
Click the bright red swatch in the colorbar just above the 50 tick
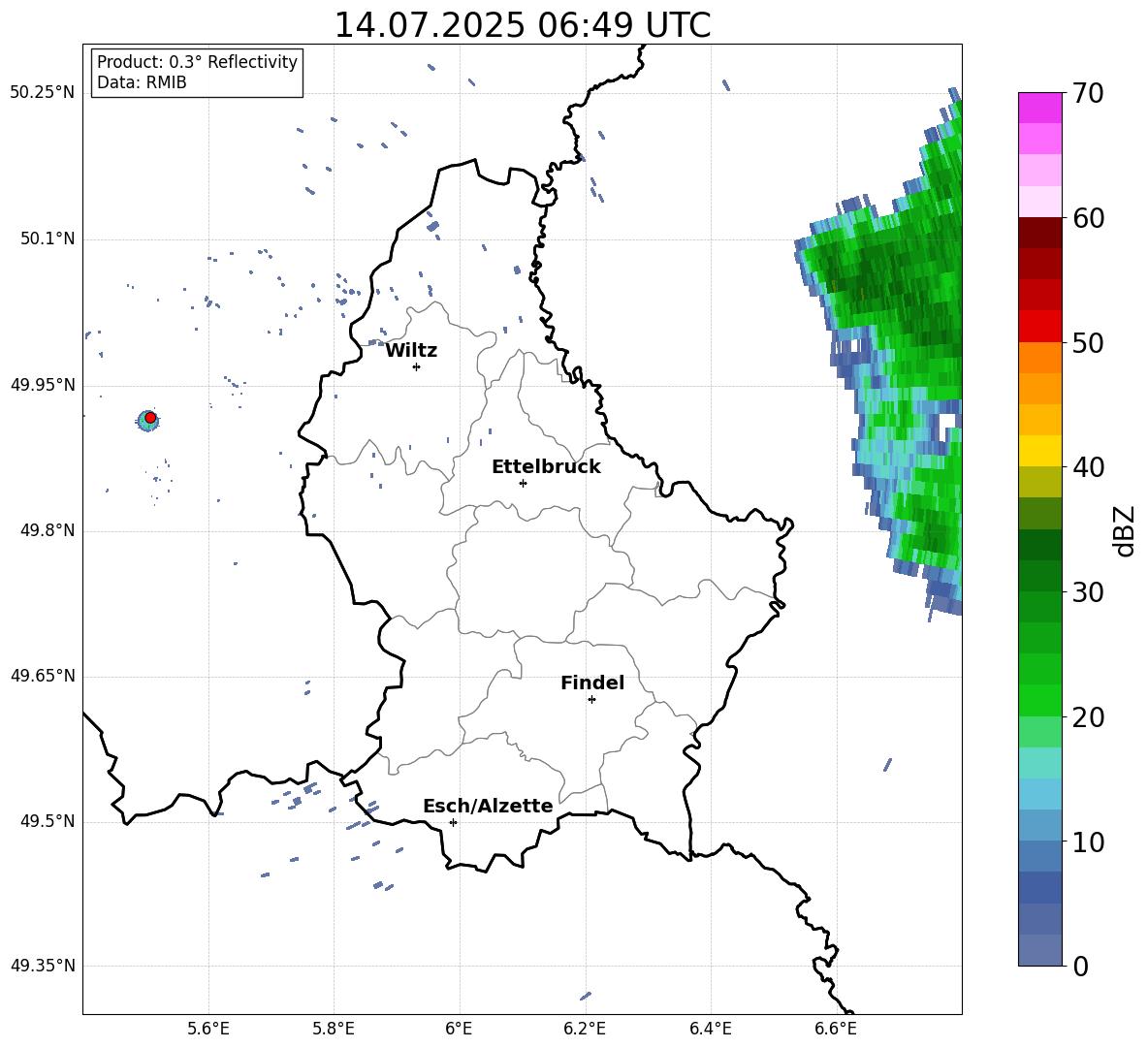coord(1039,327)
